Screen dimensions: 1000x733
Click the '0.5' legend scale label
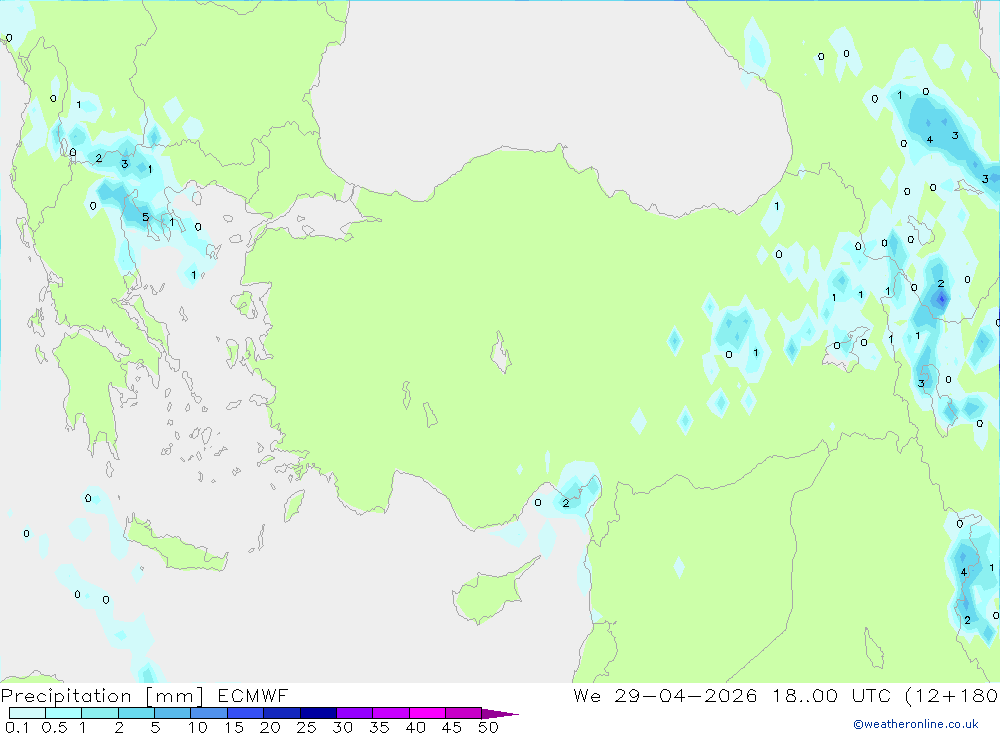(54, 727)
